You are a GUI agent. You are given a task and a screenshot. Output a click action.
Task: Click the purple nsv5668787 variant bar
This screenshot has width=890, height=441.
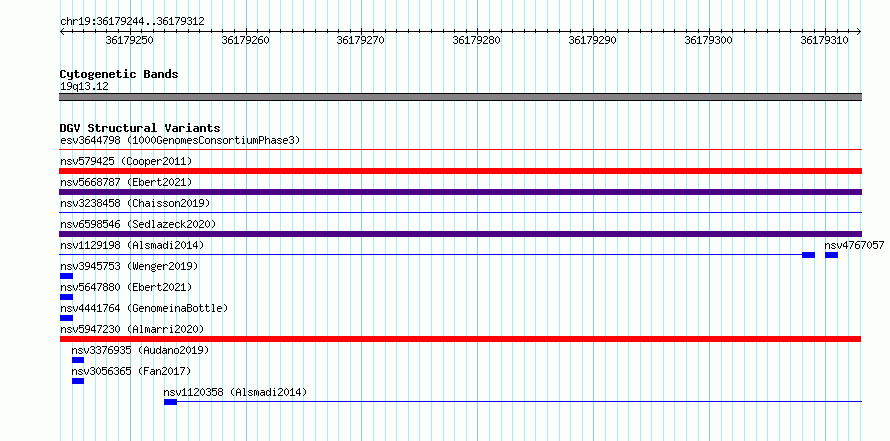tap(461, 192)
